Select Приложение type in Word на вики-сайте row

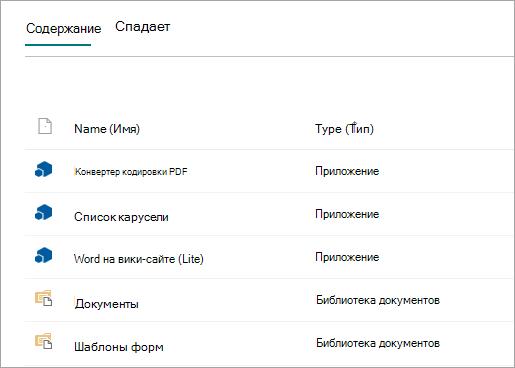pos(347,257)
